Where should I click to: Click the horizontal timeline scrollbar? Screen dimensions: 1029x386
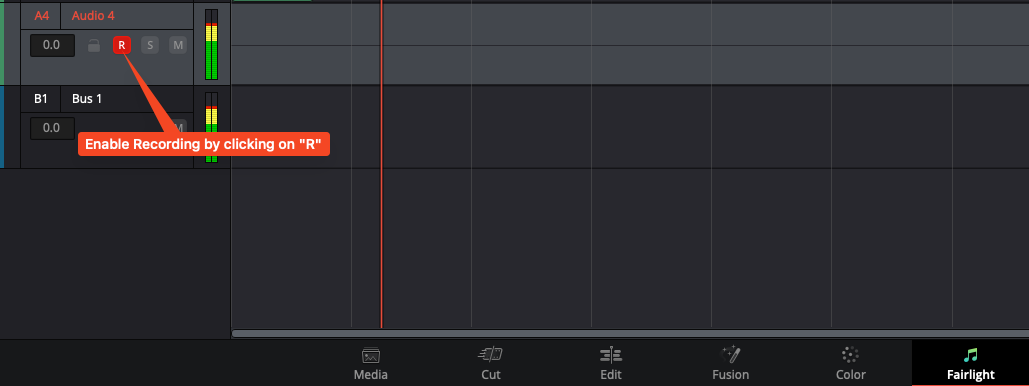point(630,333)
